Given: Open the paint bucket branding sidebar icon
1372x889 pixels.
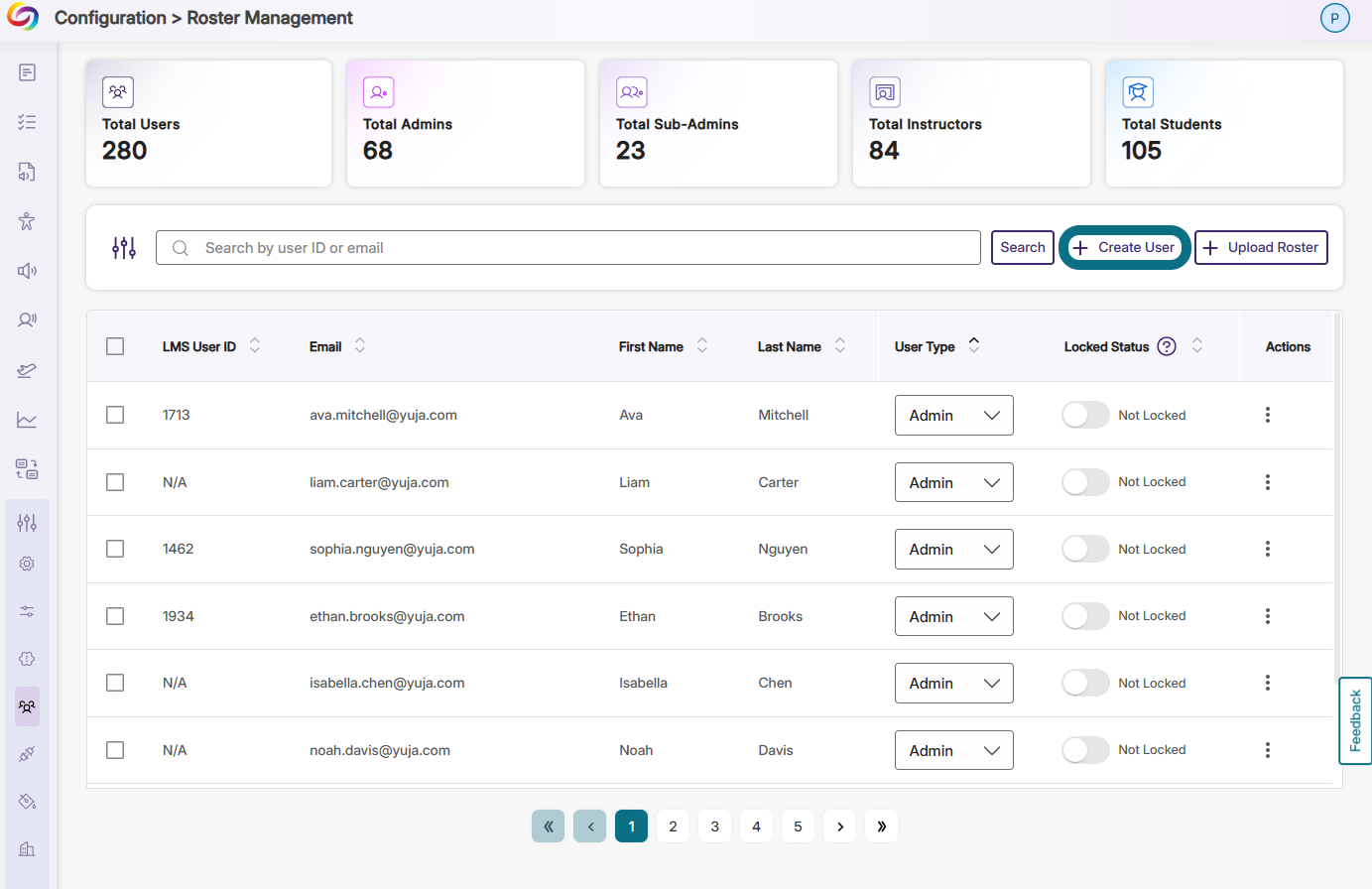Looking at the screenshot, I should pyautogui.click(x=27, y=802).
